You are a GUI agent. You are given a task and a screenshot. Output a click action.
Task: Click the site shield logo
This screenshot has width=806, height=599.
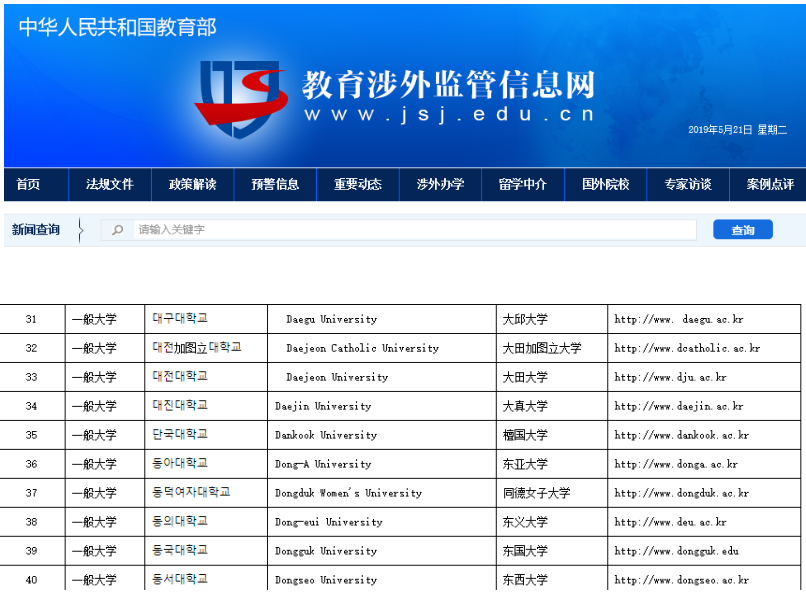point(241,99)
